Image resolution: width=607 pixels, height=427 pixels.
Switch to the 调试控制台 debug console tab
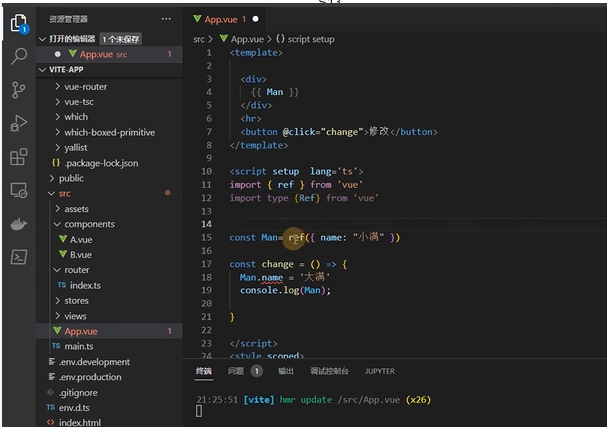(329, 371)
